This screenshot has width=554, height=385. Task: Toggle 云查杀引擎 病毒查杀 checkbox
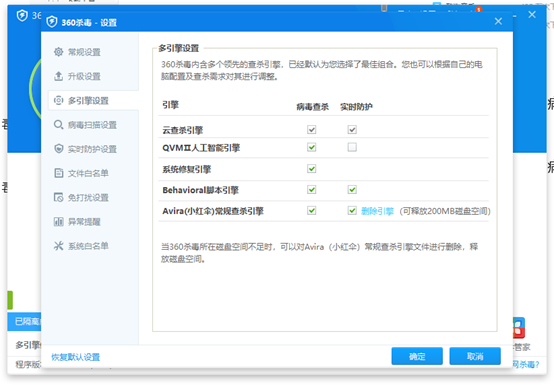(x=311, y=130)
